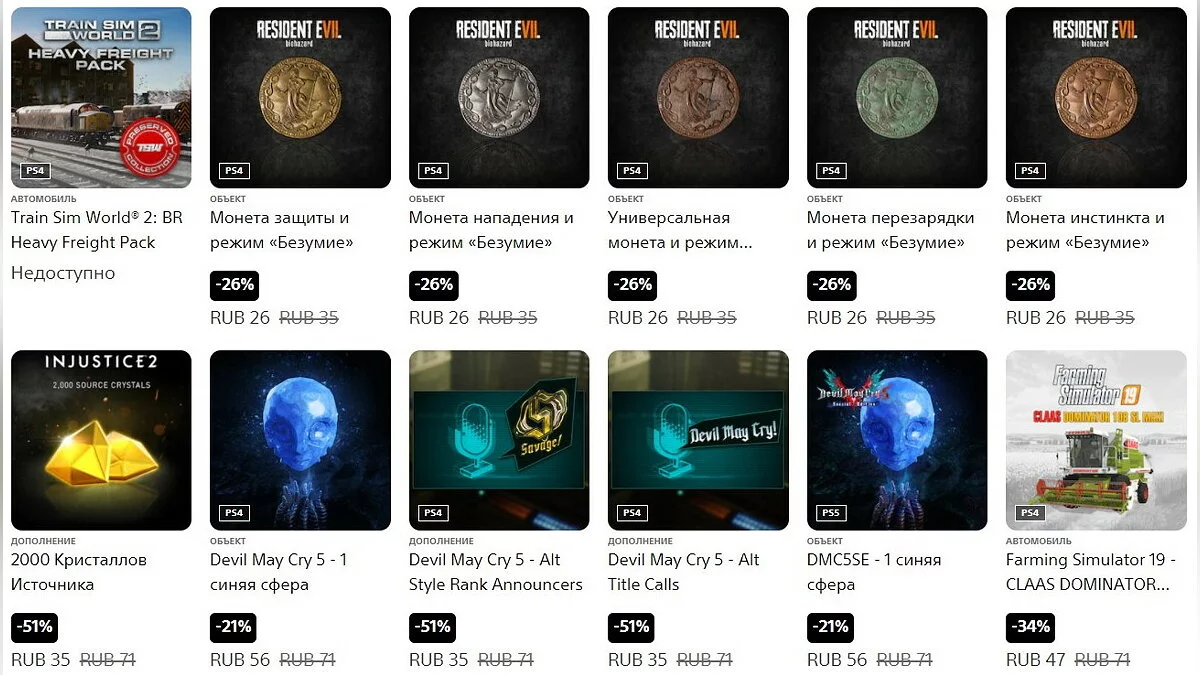Screen dimensions: 1200x675
Task: Click the PS5 badge on DMC5SE item
Action: [x=831, y=513]
